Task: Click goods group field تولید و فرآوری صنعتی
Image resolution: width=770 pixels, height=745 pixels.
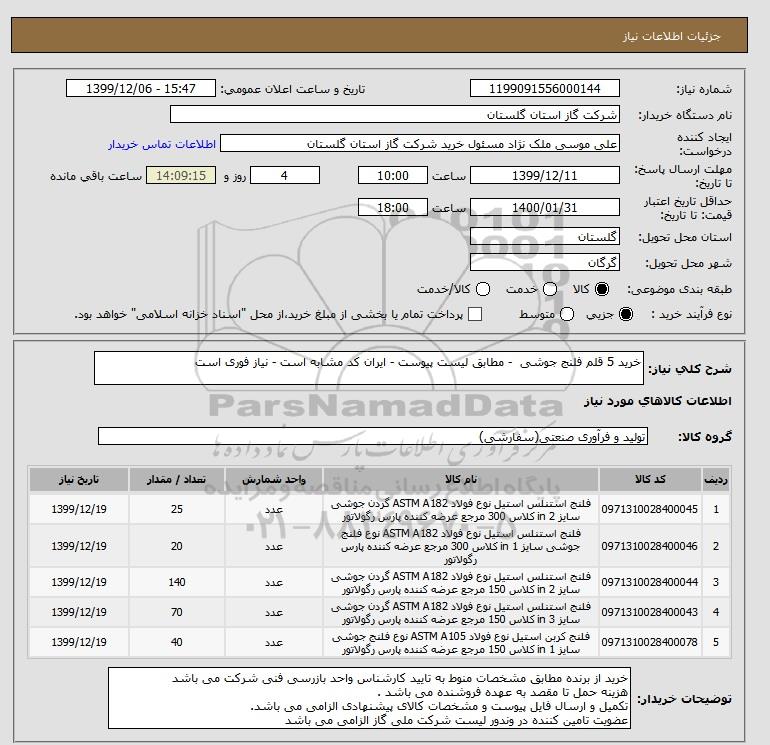Action: [373, 436]
